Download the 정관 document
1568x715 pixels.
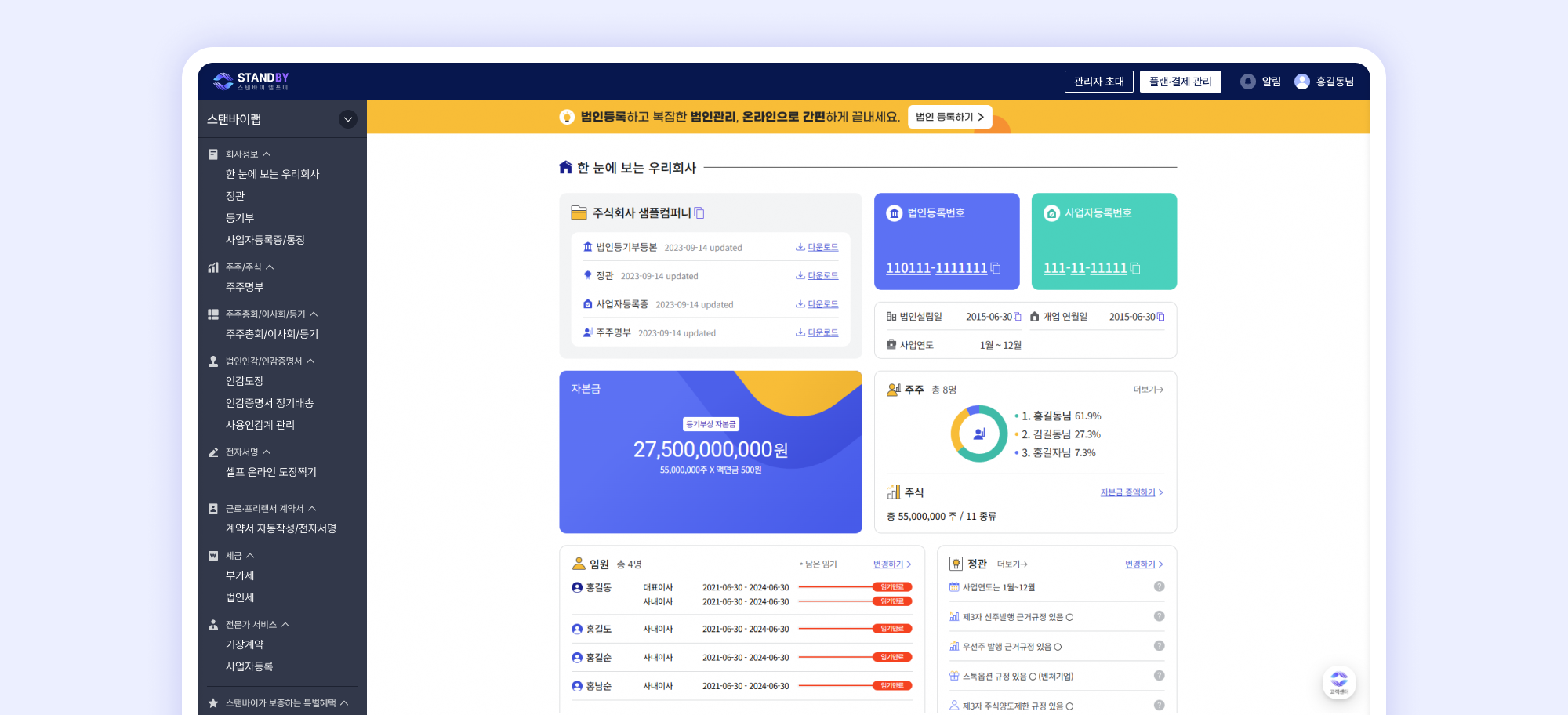[x=817, y=275]
